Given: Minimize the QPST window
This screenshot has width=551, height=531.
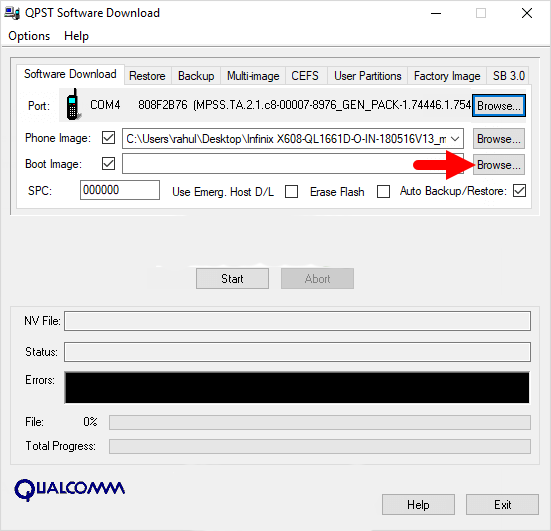Looking at the screenshot, I should [436, 13].
